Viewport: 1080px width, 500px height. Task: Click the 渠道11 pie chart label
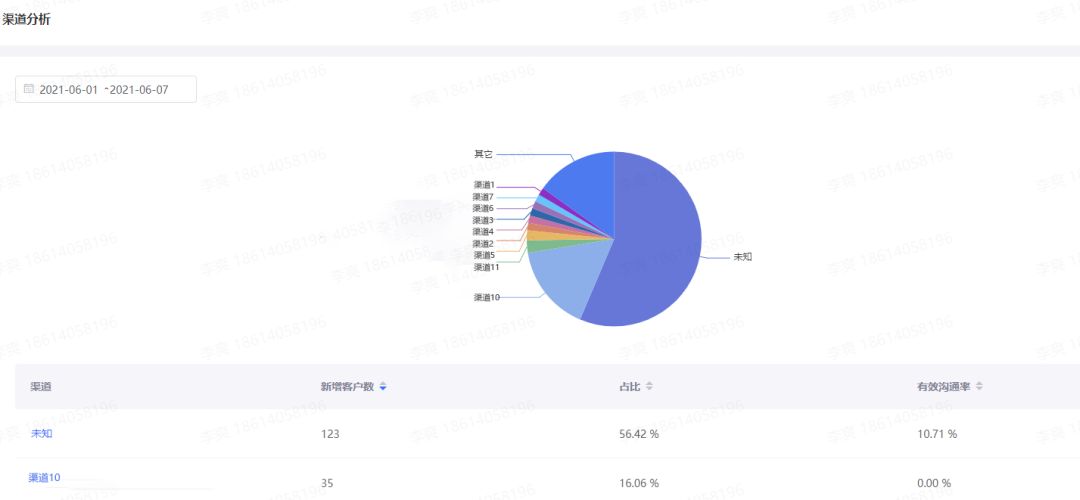click(x=486, y=267)
